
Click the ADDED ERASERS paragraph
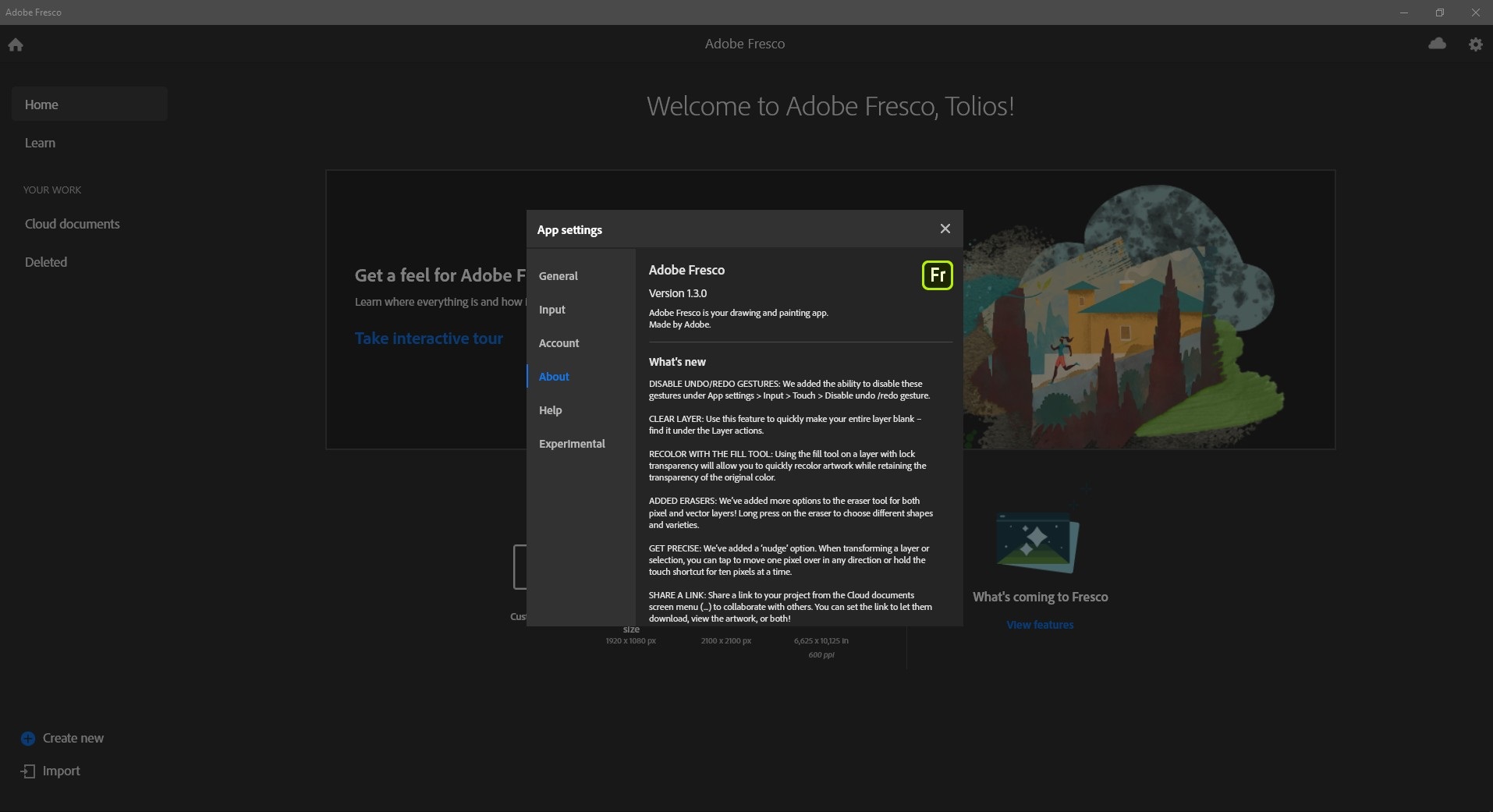pyautogui.click(x=791, y=512)
